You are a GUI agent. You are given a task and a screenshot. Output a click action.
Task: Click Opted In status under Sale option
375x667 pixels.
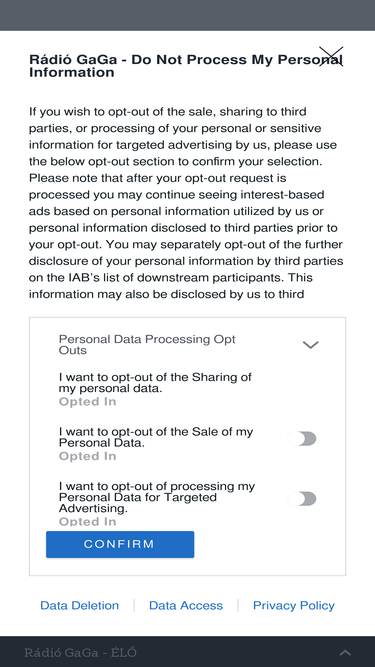(x=87, y=456)
